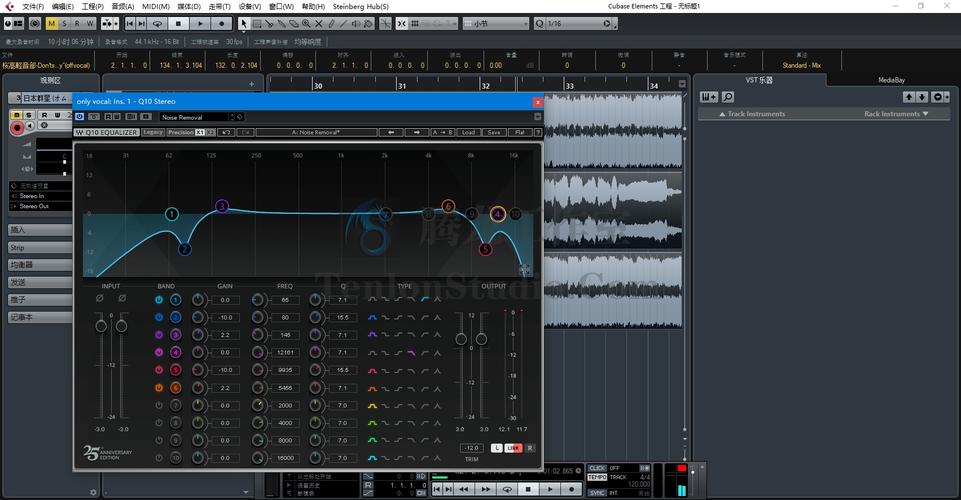Click EQ node 2 on the graph
This screenshot has width=961, height=500.
point(184,249)
